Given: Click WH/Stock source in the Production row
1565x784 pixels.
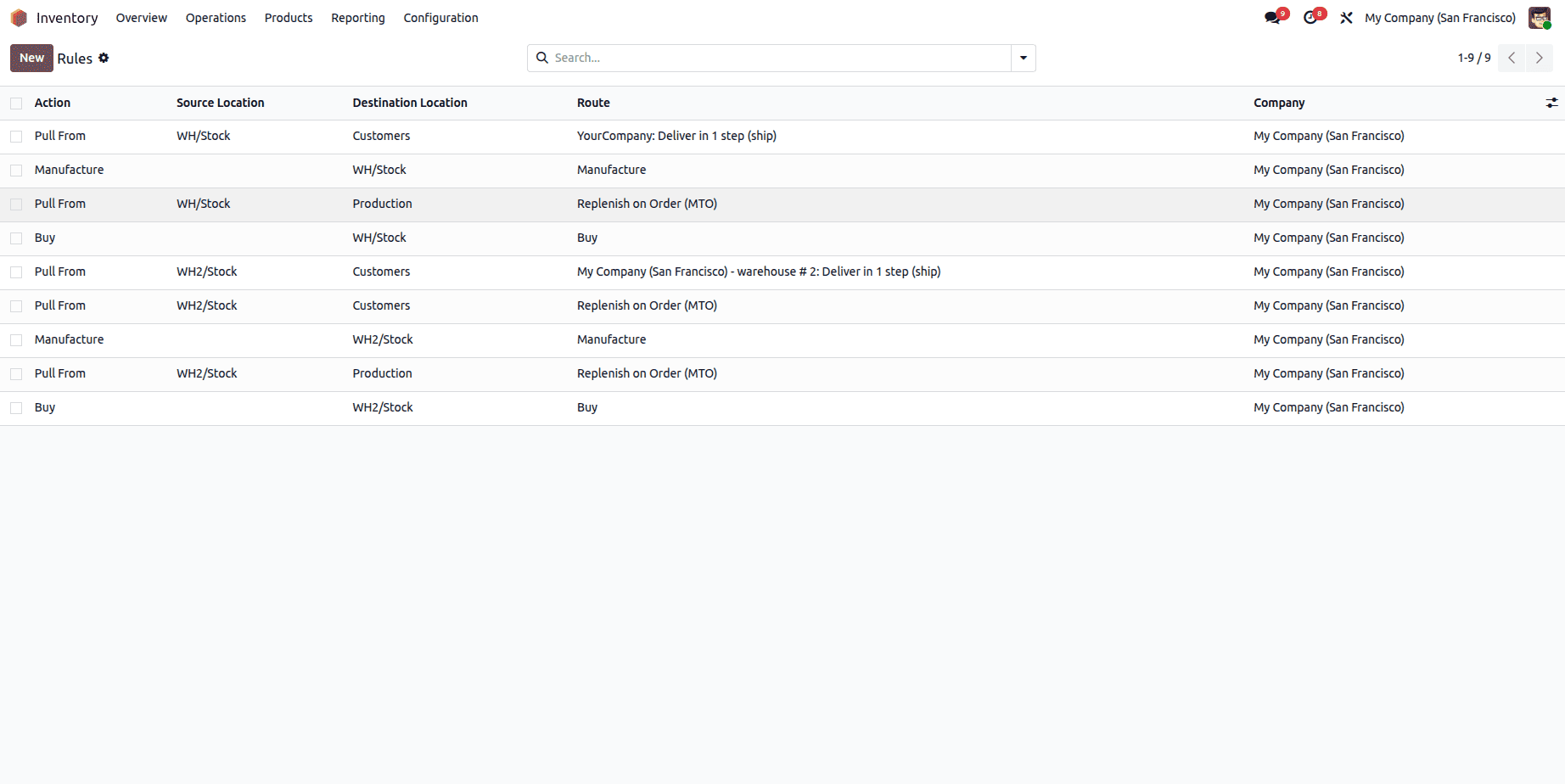Looking at the screenshot, I should 204,204.
